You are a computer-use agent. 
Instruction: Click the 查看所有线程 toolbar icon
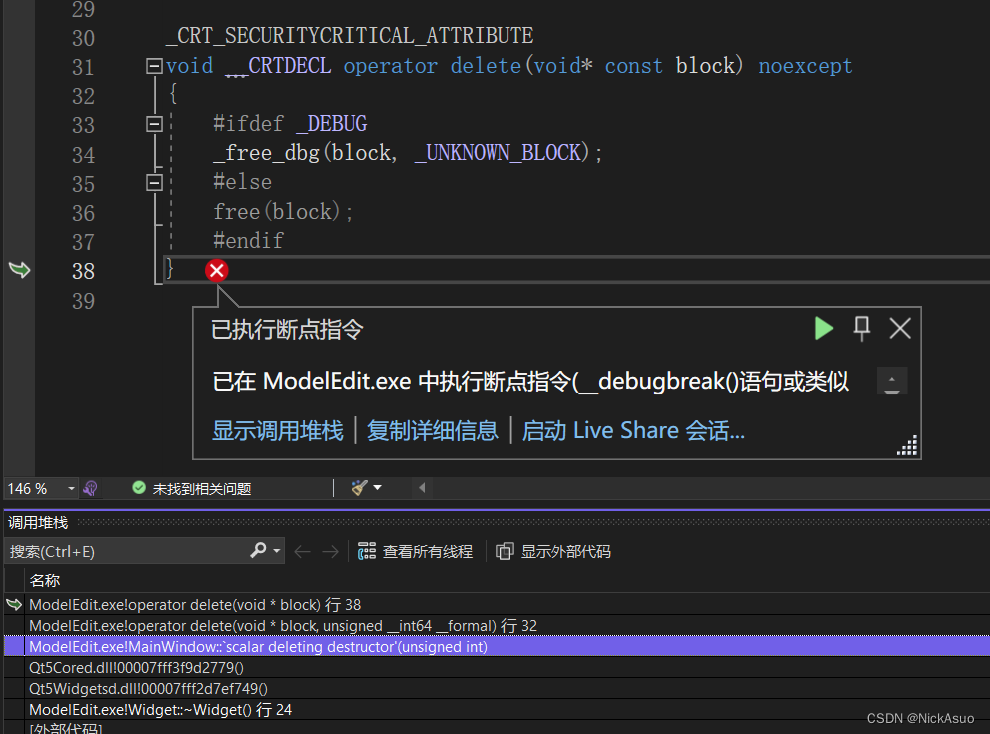coord(368,550)
